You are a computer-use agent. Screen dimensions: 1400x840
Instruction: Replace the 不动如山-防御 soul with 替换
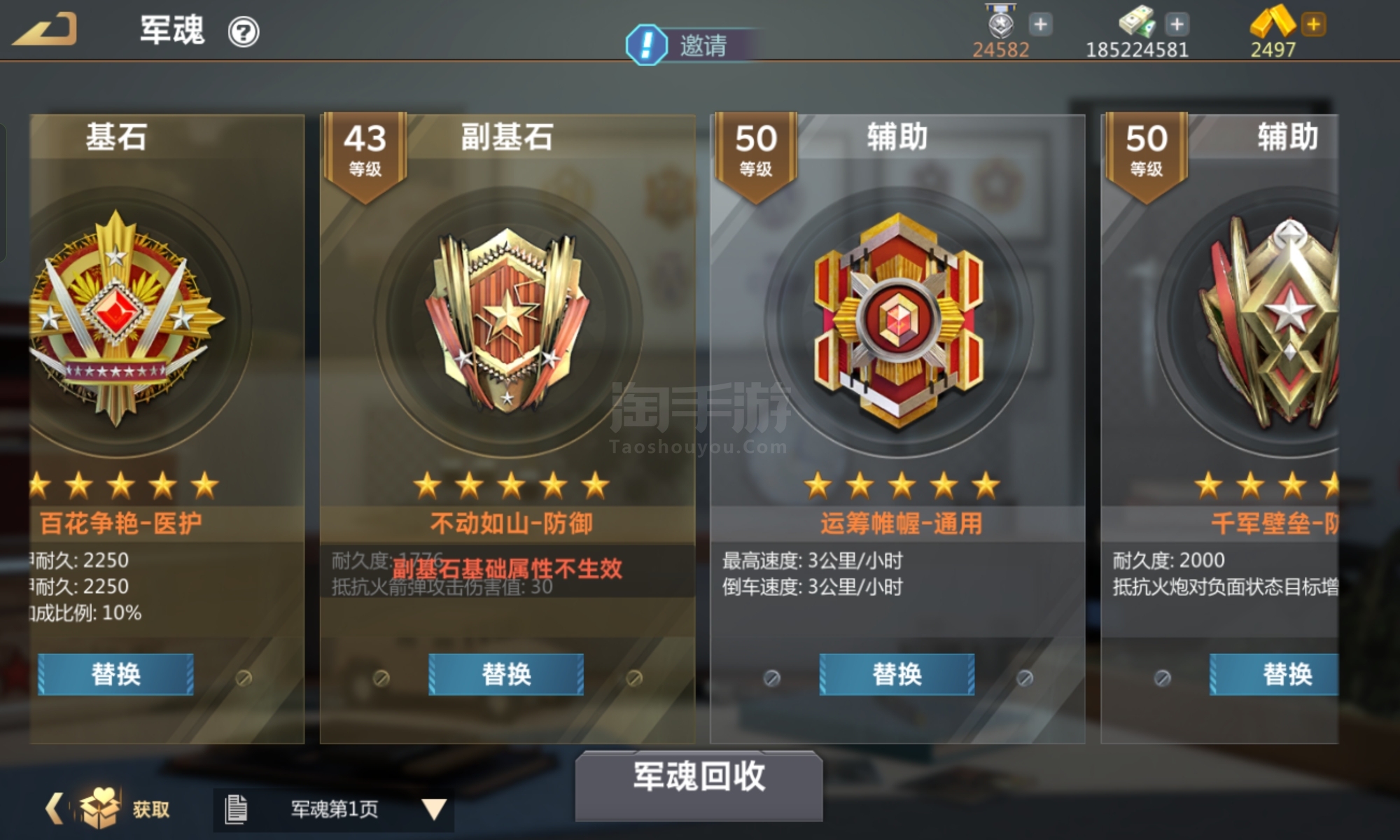point(506,674)
